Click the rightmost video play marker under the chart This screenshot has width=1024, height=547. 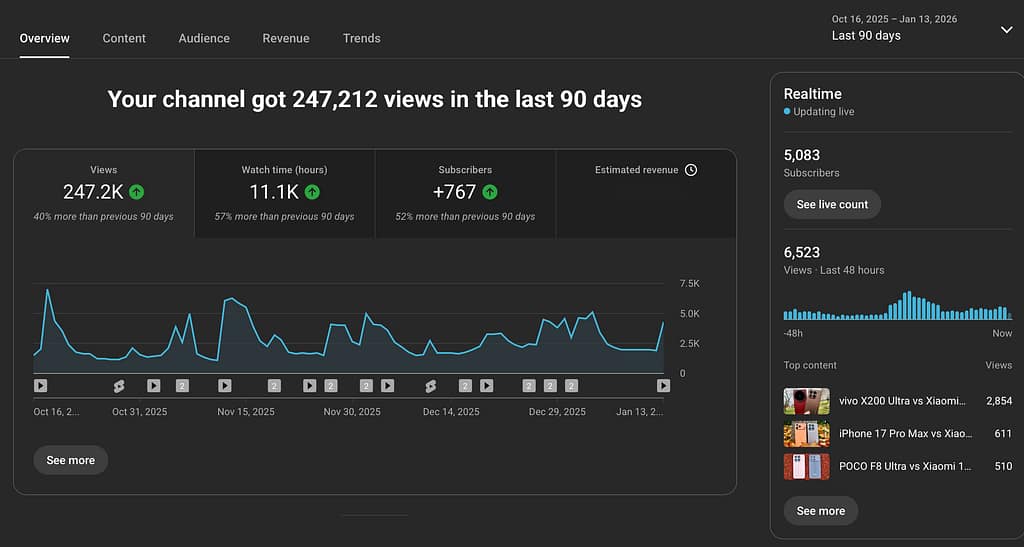(663, 385)
